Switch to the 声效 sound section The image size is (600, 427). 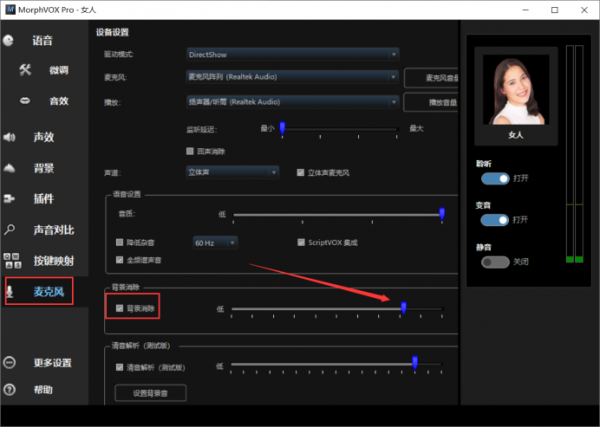click(44, 137)
